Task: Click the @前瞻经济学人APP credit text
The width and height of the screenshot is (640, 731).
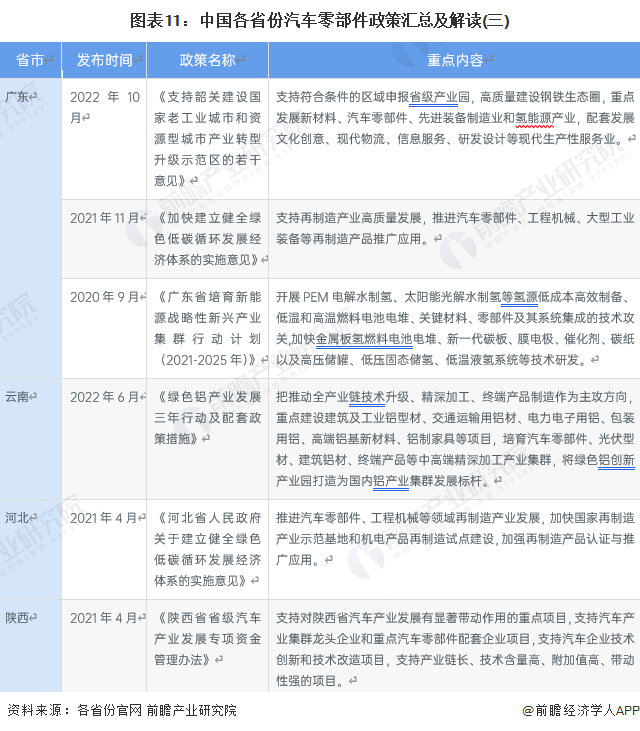Action: (x=579, y=710)
